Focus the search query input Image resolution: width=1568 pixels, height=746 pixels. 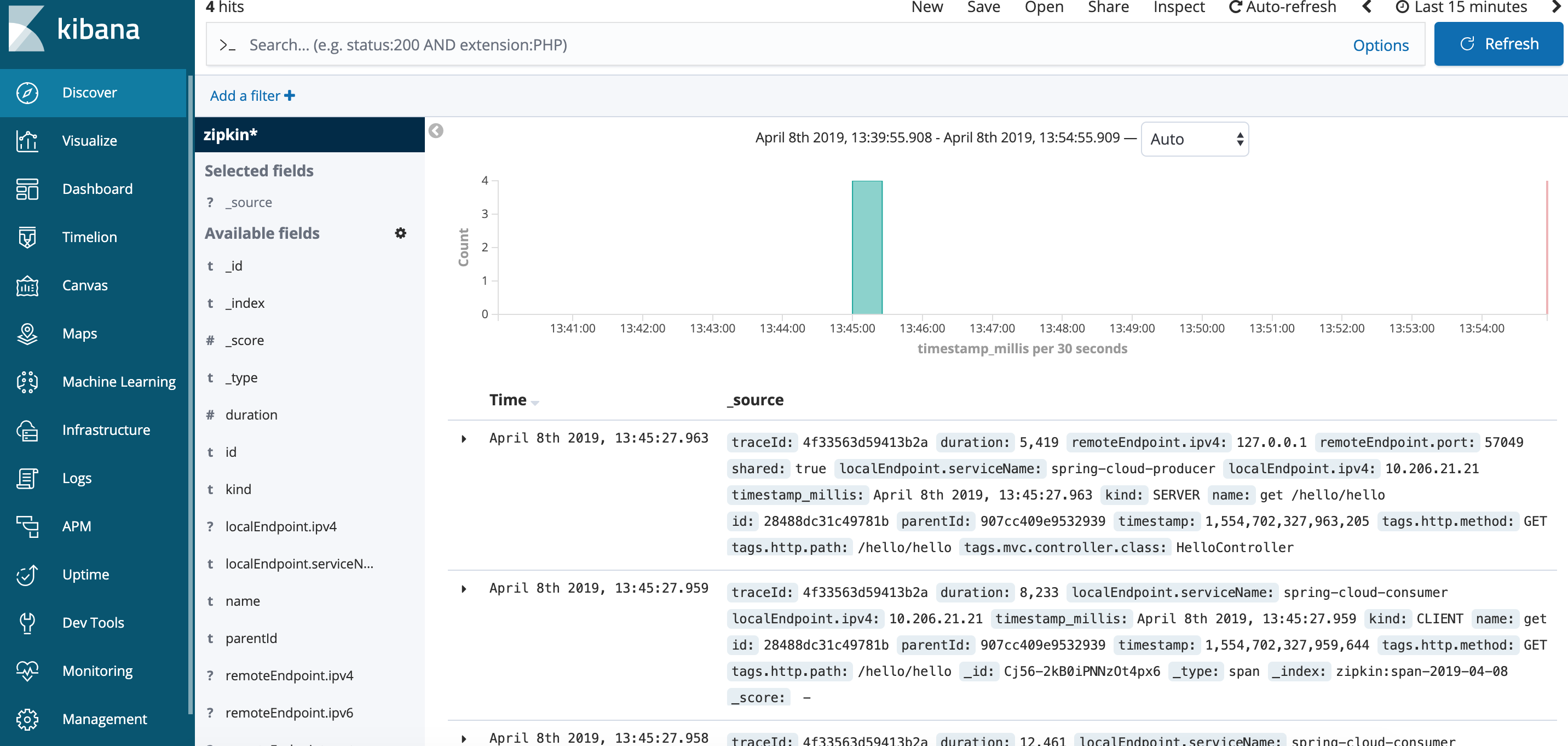(791, 45)
